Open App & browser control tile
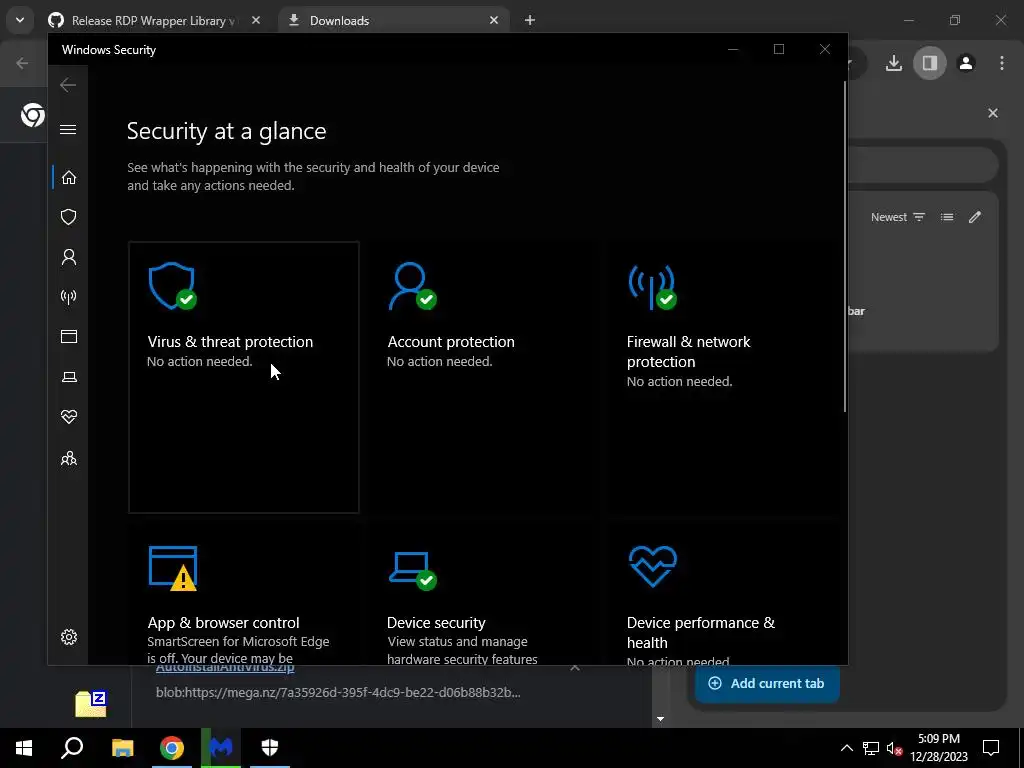The width and height of the screenshot is (1024, 768). [244, 594]
